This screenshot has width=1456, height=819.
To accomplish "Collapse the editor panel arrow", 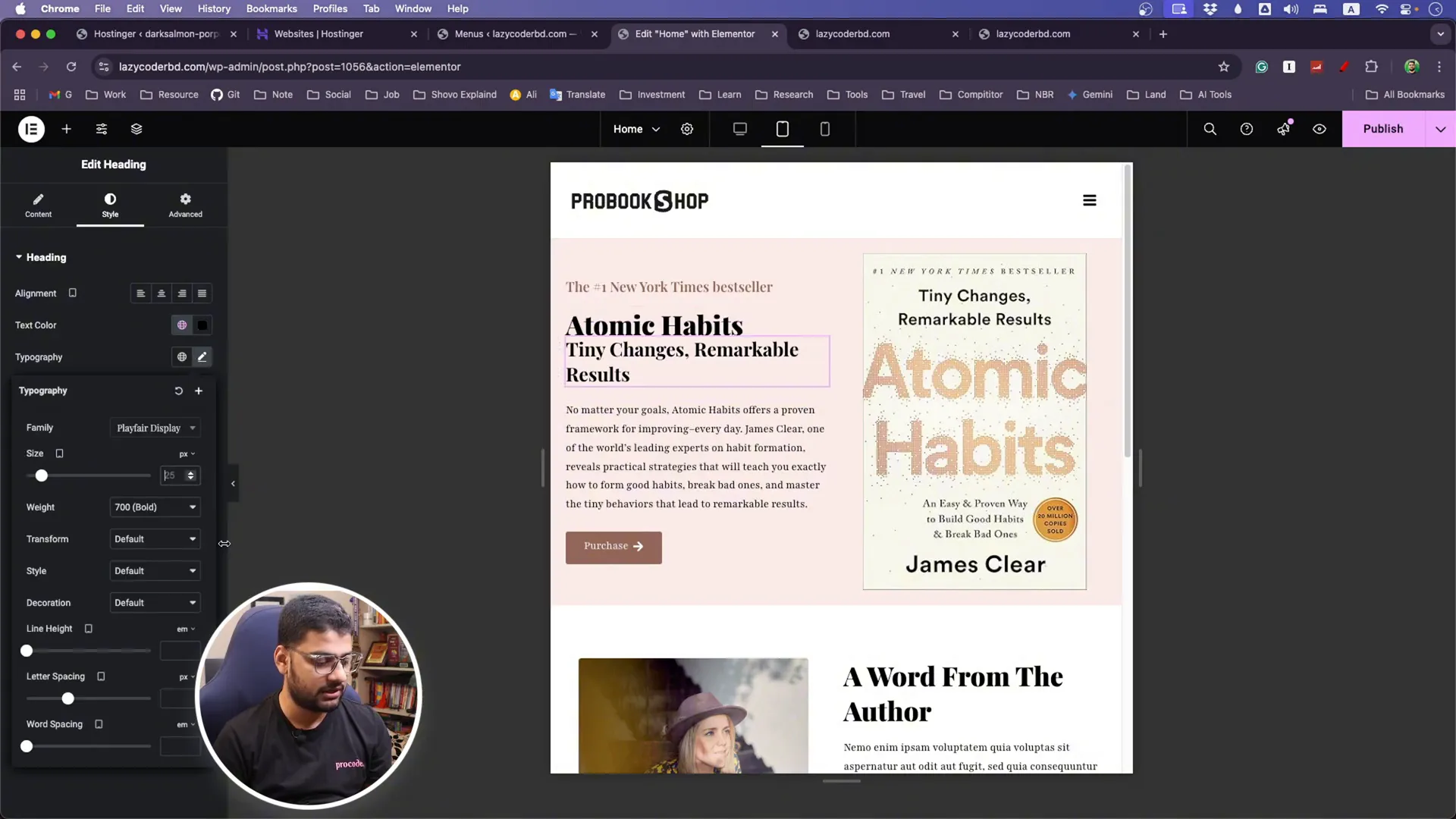I will click(x=233, y=484).
